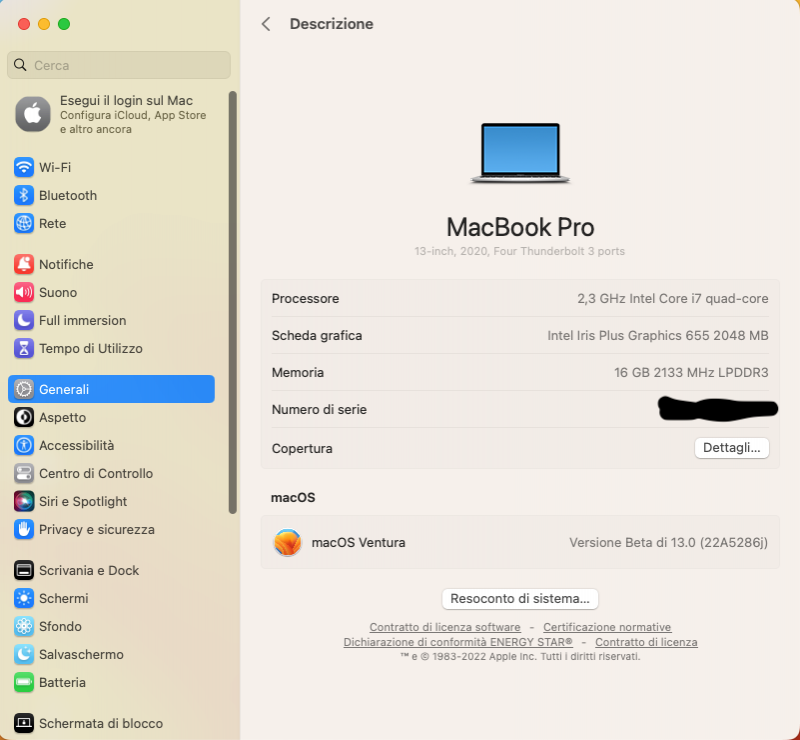Click the Notifiche bell icon
Image resolution: width=800 pixels, height=740 pixels.
tap(24, 264)
